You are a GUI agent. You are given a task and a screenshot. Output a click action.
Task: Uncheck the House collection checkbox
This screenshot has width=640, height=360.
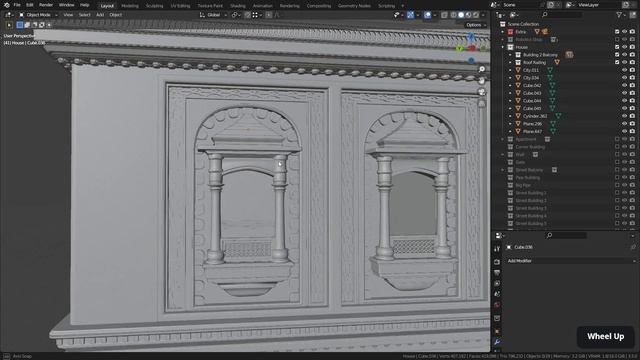pos(617,47)
